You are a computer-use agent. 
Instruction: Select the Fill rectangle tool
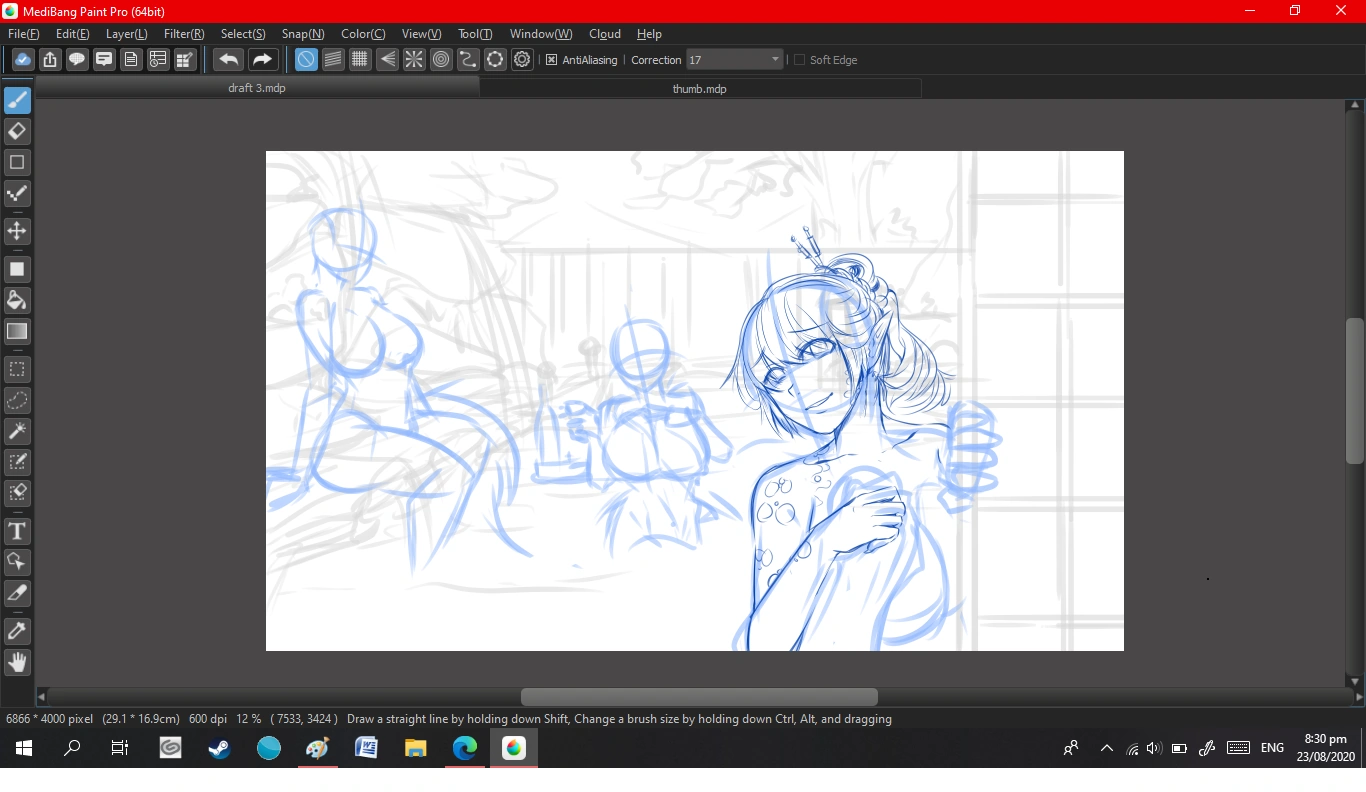pyautogui.click(x=17, y=269)
